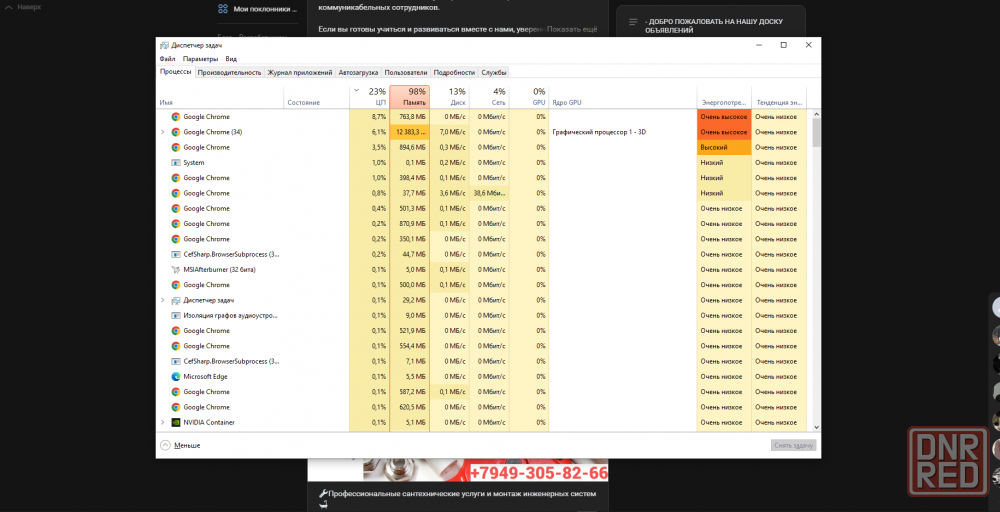Sort by the Состояние column header
Image resolution: width=1000 pixels, height=512 pixels.
click(316, 97)
